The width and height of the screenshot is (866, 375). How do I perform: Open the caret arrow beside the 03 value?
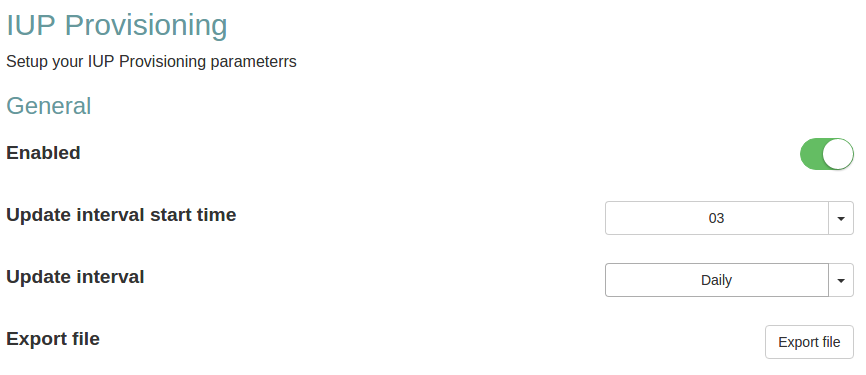click(x=841, y=218)
